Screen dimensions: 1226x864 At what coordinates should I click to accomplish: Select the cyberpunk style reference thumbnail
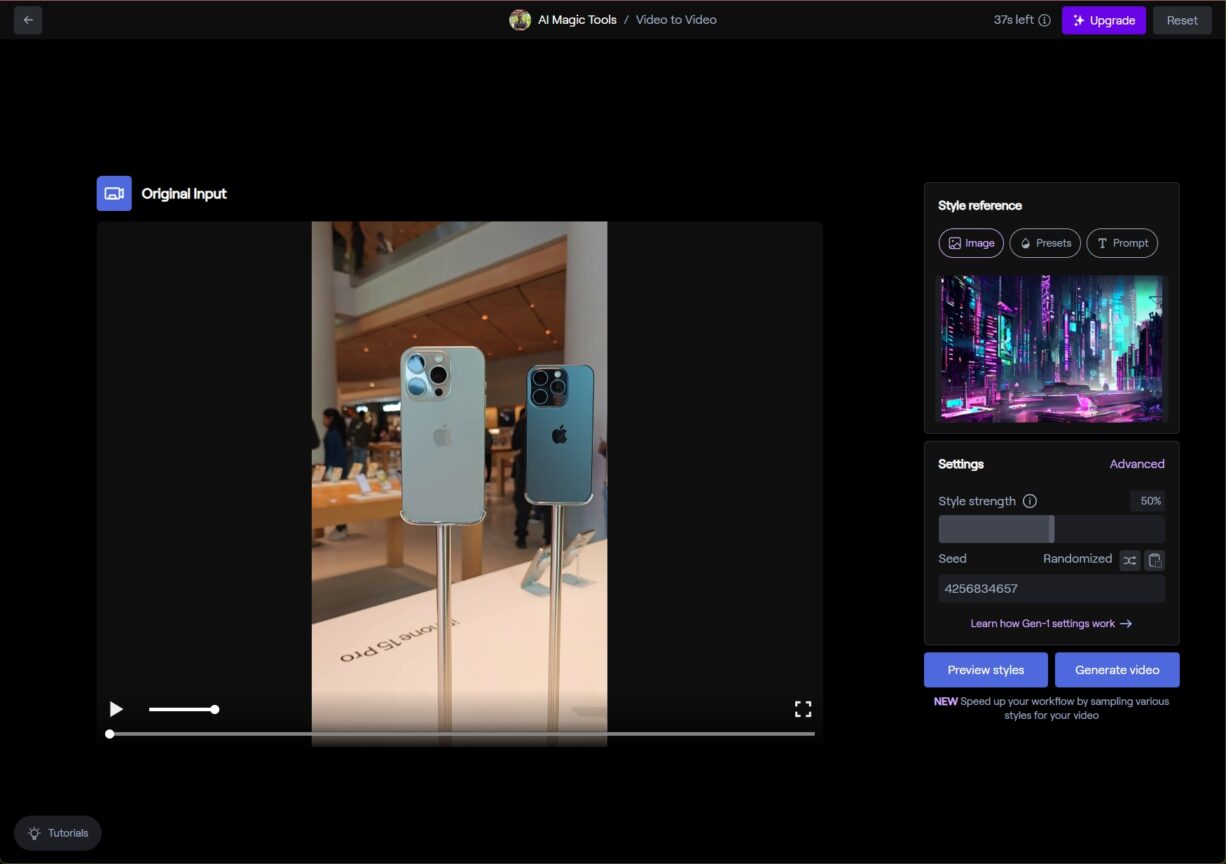[x=1051, y=348]
